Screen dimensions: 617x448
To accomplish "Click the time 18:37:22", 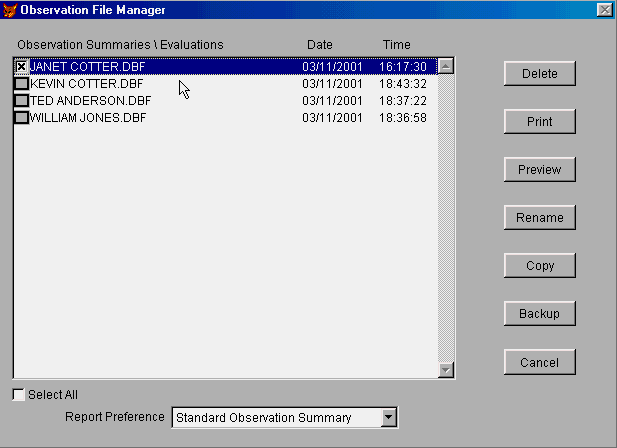I will pyautogui.click(x=403, y=101).
